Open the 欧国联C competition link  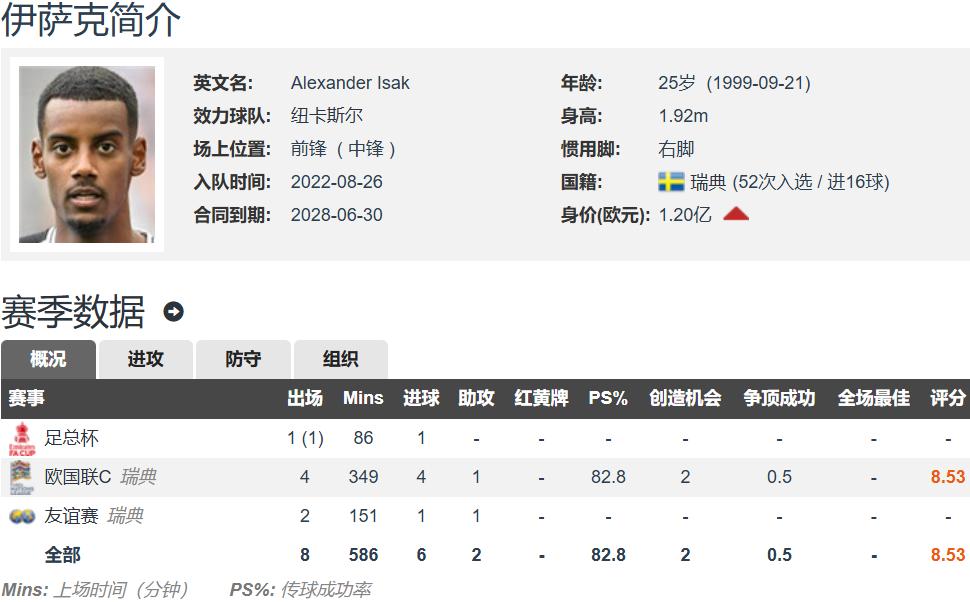(78, 477)
